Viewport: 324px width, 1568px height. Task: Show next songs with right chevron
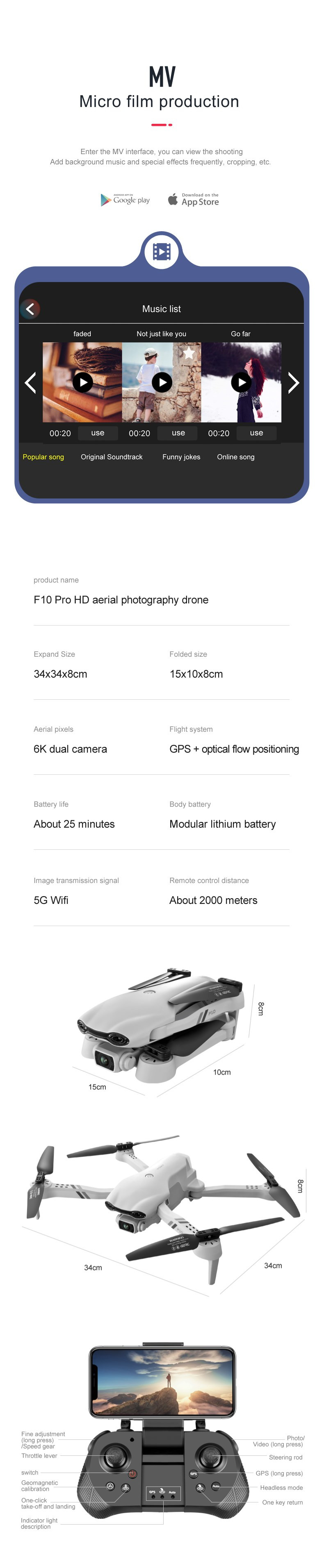tap(293, 383)
